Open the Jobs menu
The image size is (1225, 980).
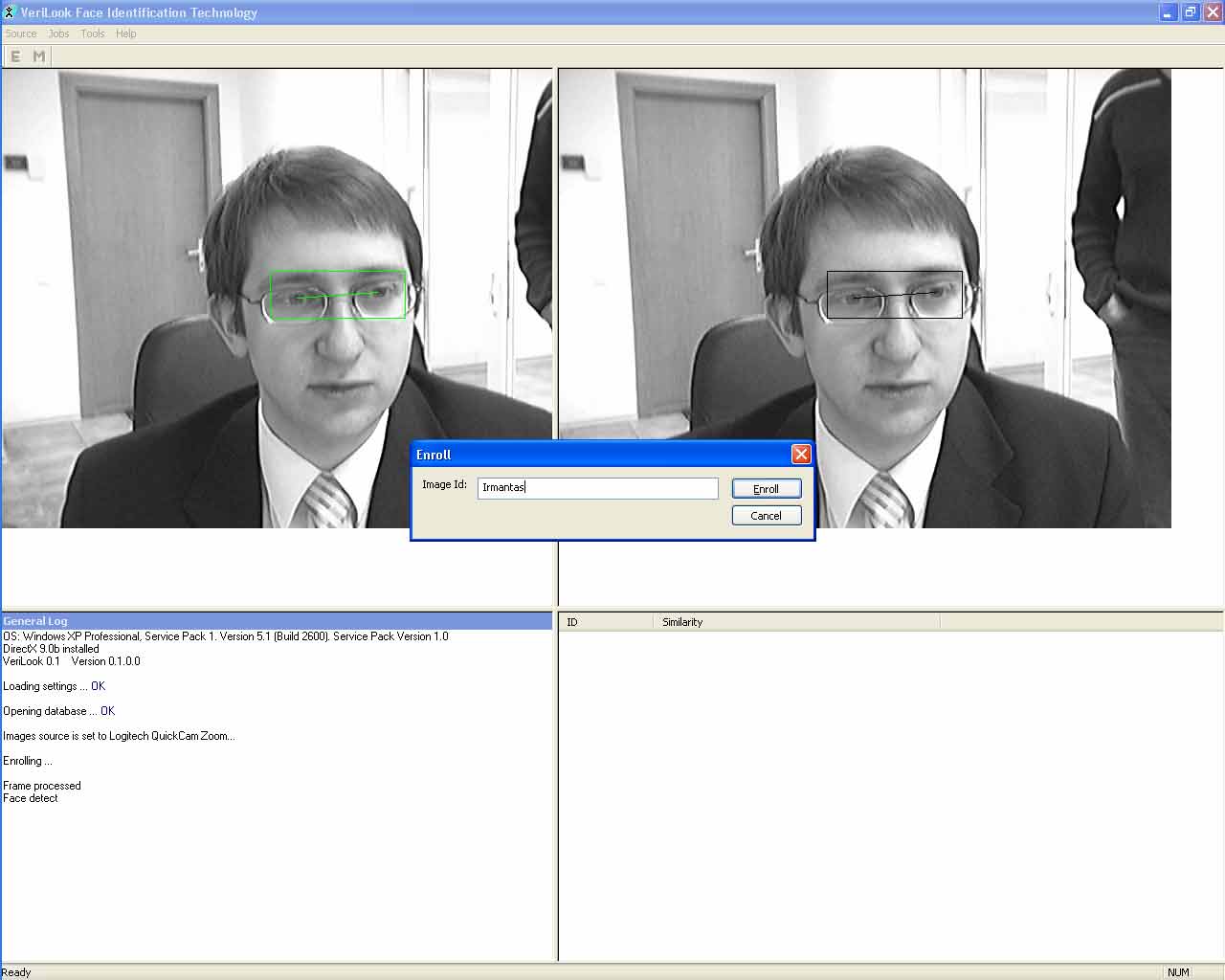pyautogui.click(x=57, y=33)
